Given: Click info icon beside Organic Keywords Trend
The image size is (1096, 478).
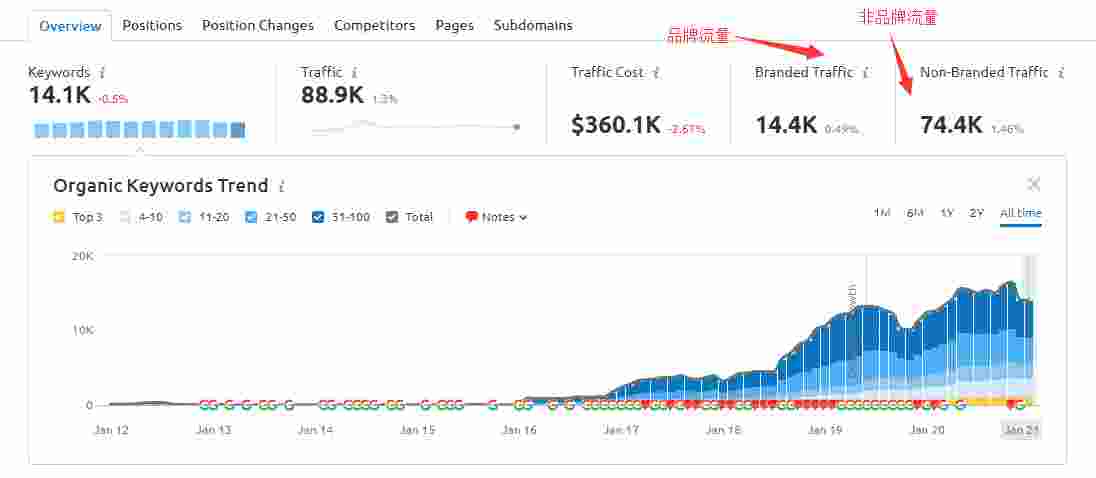Looking at the screenshot, I should (283, 186).
